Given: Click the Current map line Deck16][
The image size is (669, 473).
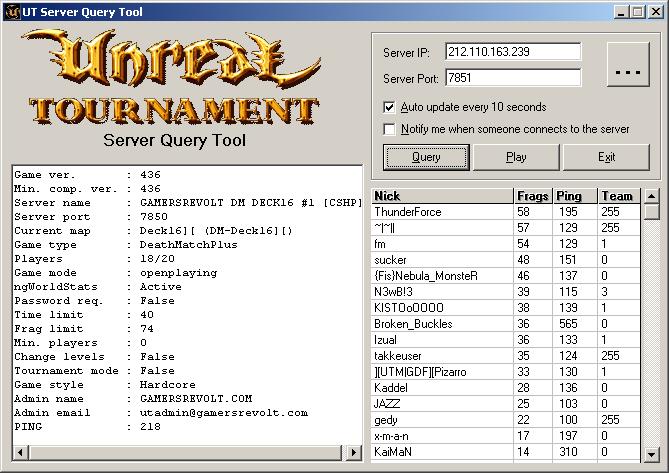Looking at the screenshot, I should 154,231.
